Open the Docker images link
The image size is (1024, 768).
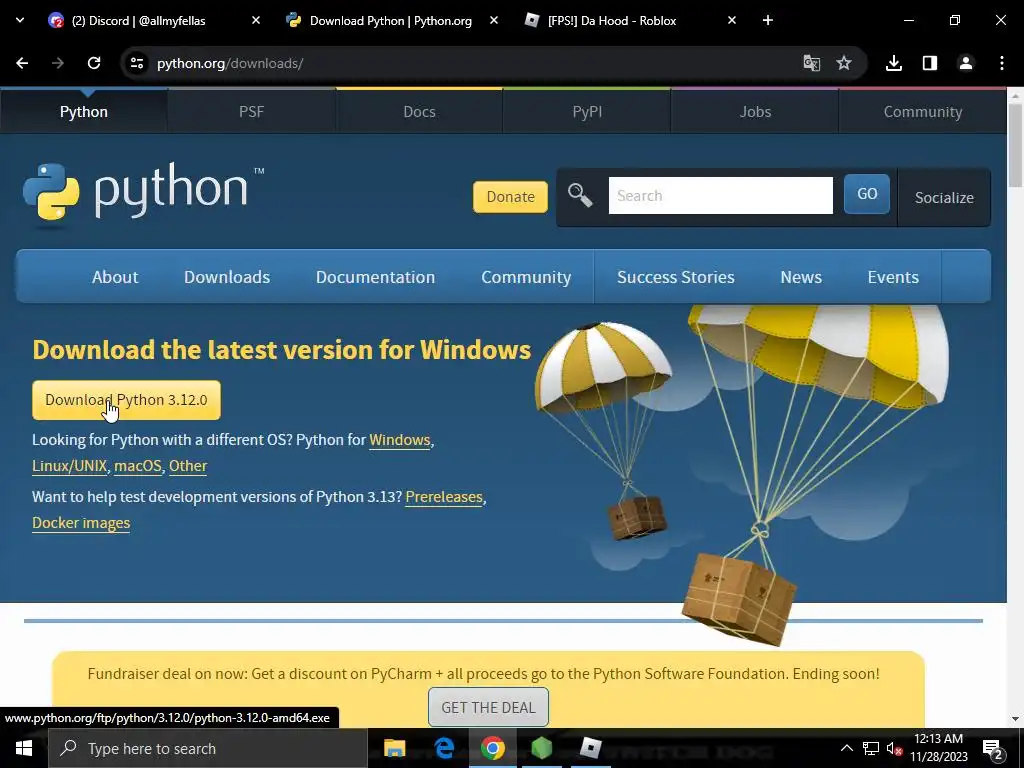tap(81, 523)
